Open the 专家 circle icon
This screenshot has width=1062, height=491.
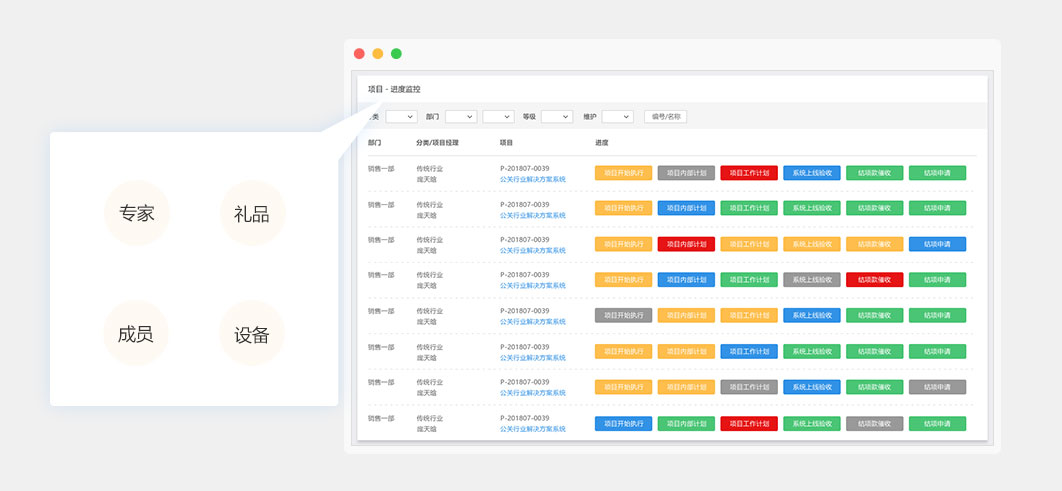(136, 213)
